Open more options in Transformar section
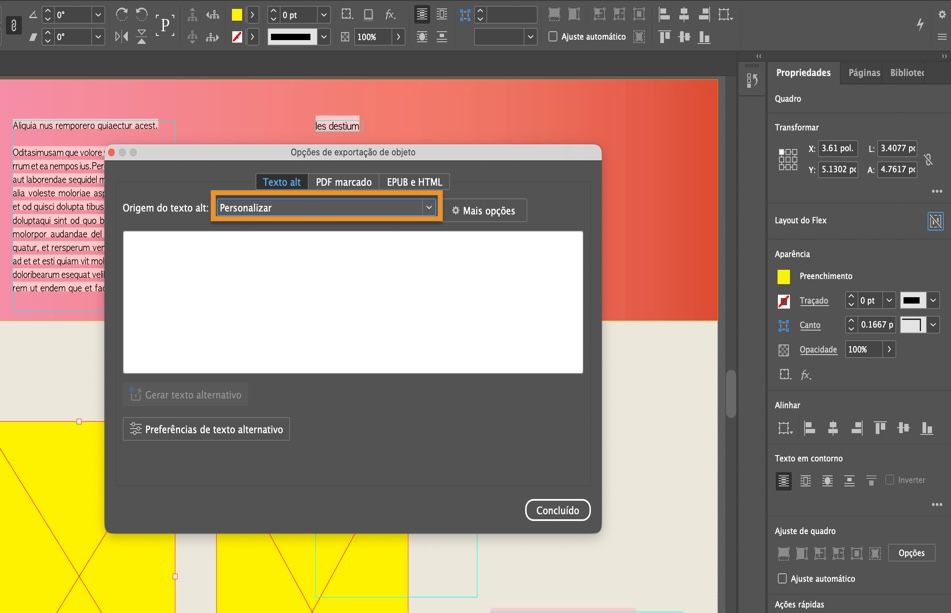Screen dimensions: 951x613 click(x=937, y=192)
